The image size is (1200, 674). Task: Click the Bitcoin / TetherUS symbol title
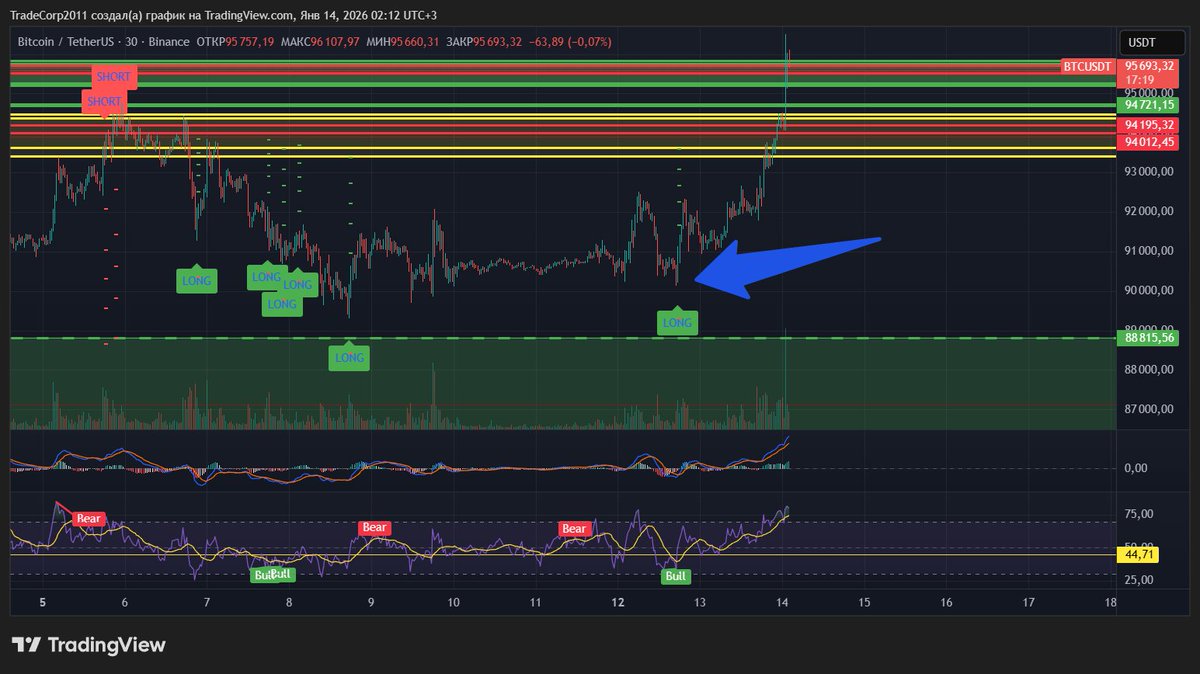click(x=82, y=42)
